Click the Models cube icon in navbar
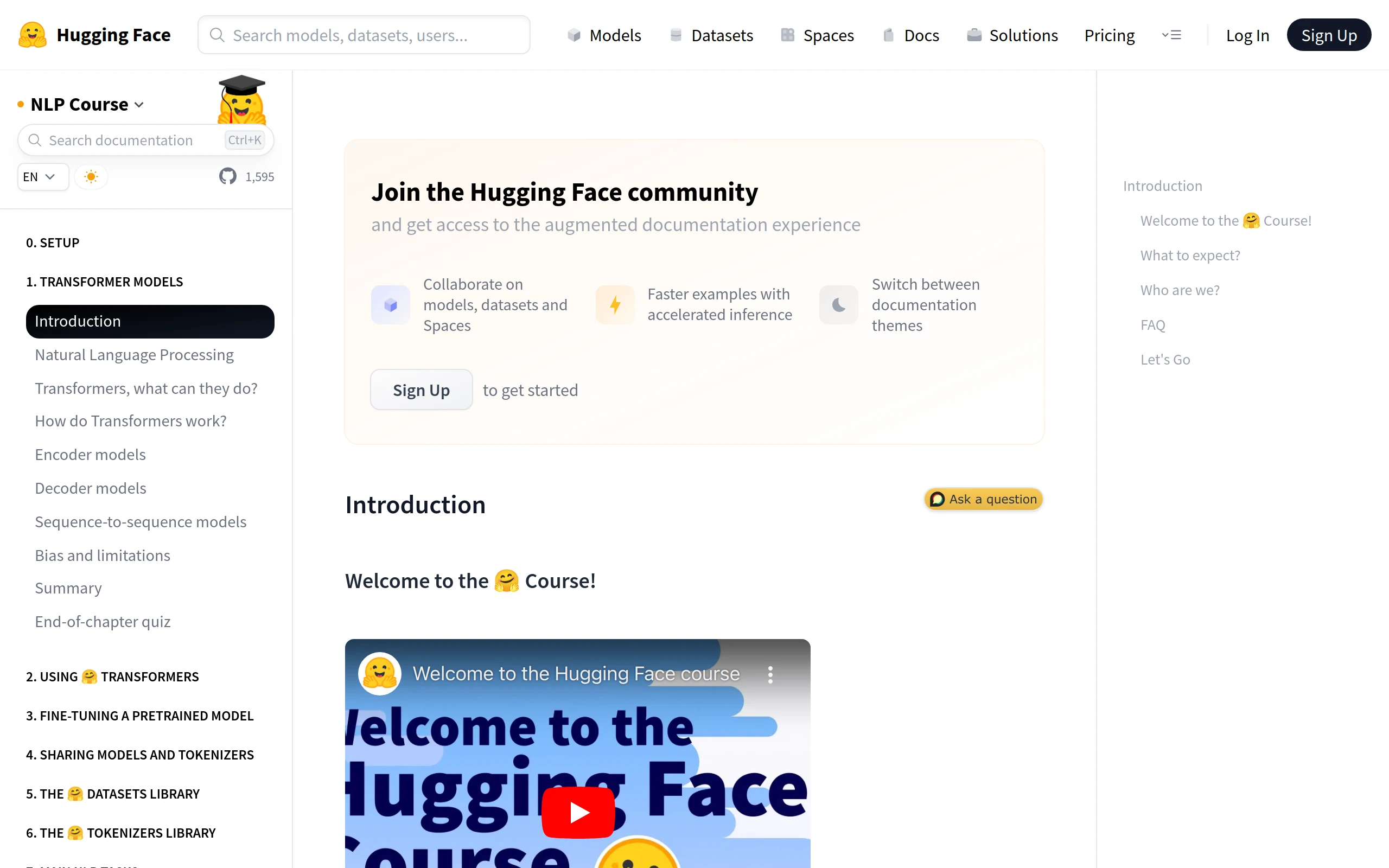 coord(574,35)
